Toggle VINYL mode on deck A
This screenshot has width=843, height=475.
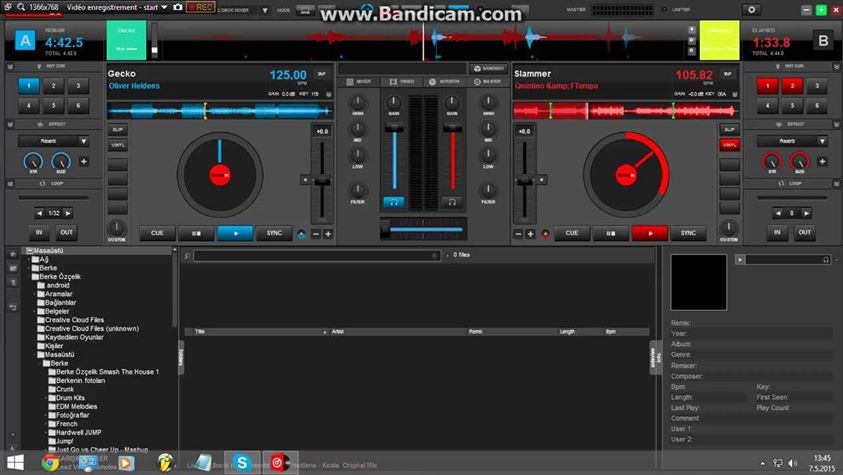click(118, 145)
